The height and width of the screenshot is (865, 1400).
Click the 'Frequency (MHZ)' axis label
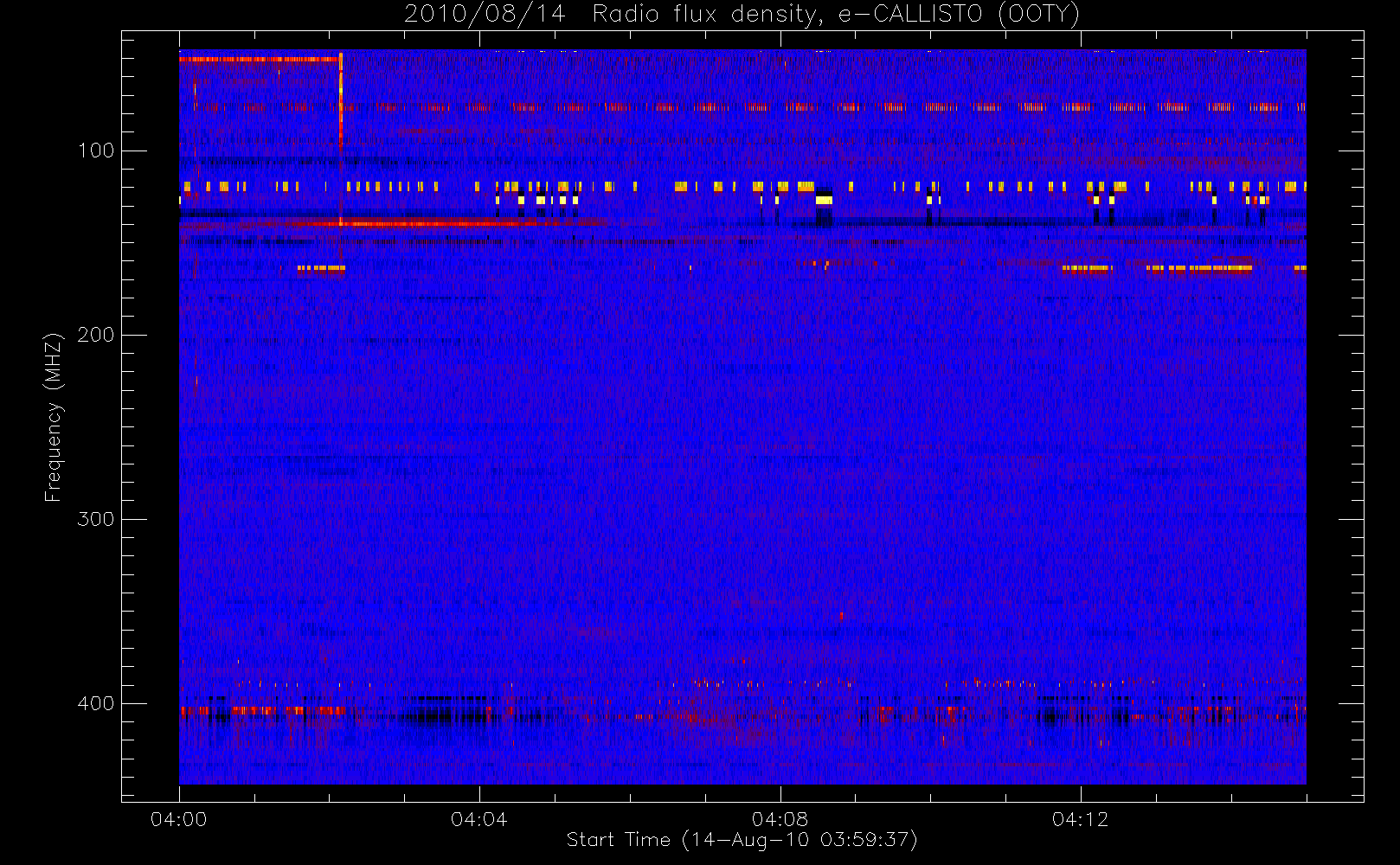click(x=54, y=417)
